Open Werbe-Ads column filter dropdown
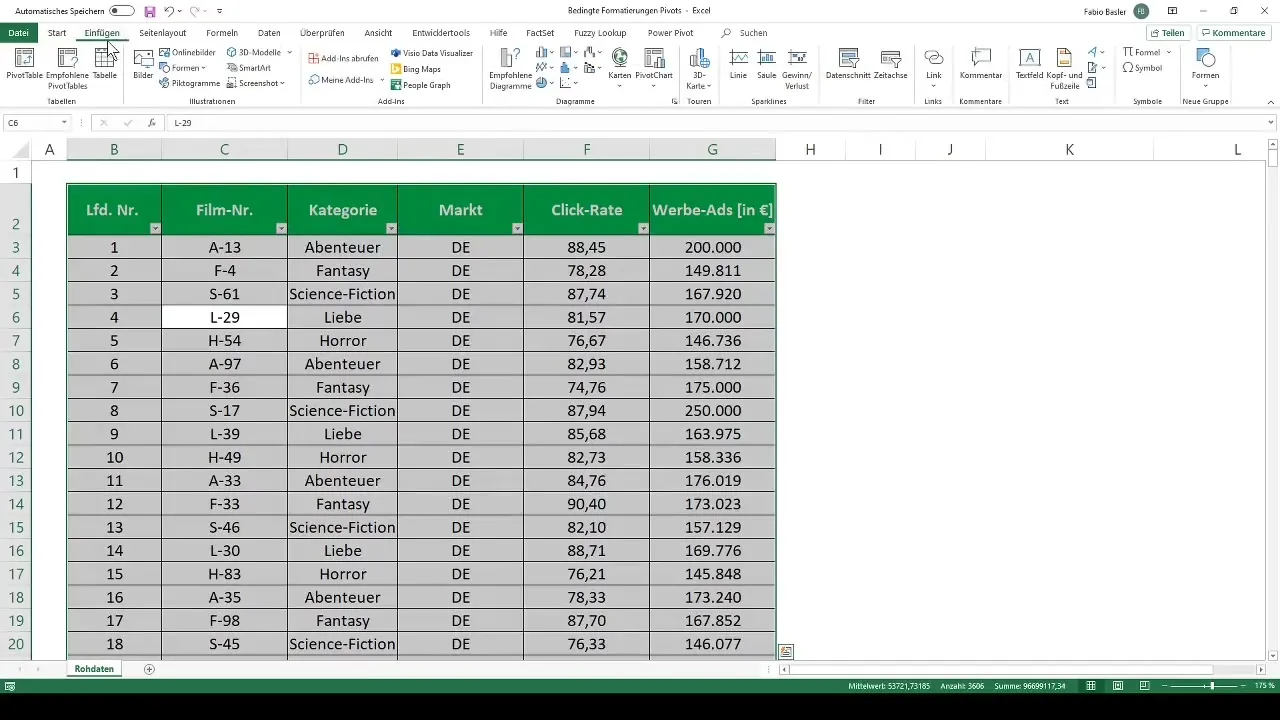Screen dimensions: 1280x720 [768, 228]
